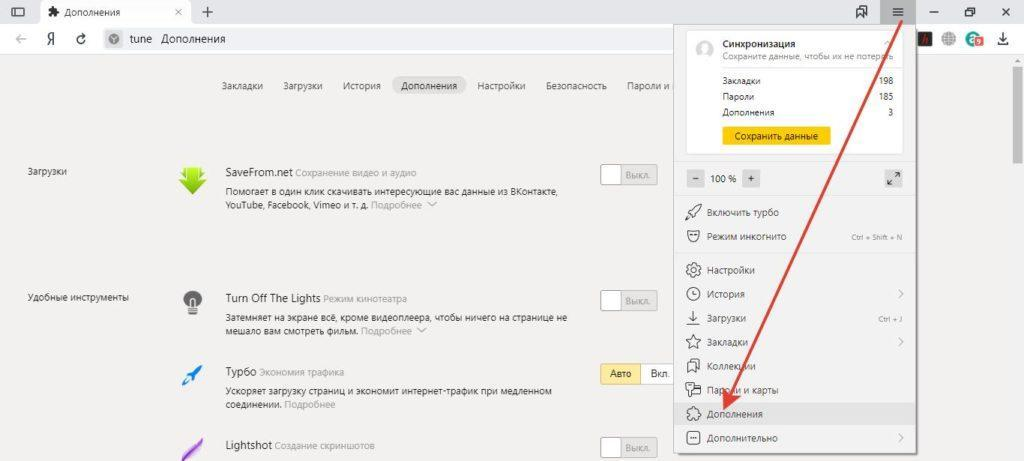Toggle the Turn Off The Lights switch
The width and height of the screenshot is (1024, 461).
[628, 300]
